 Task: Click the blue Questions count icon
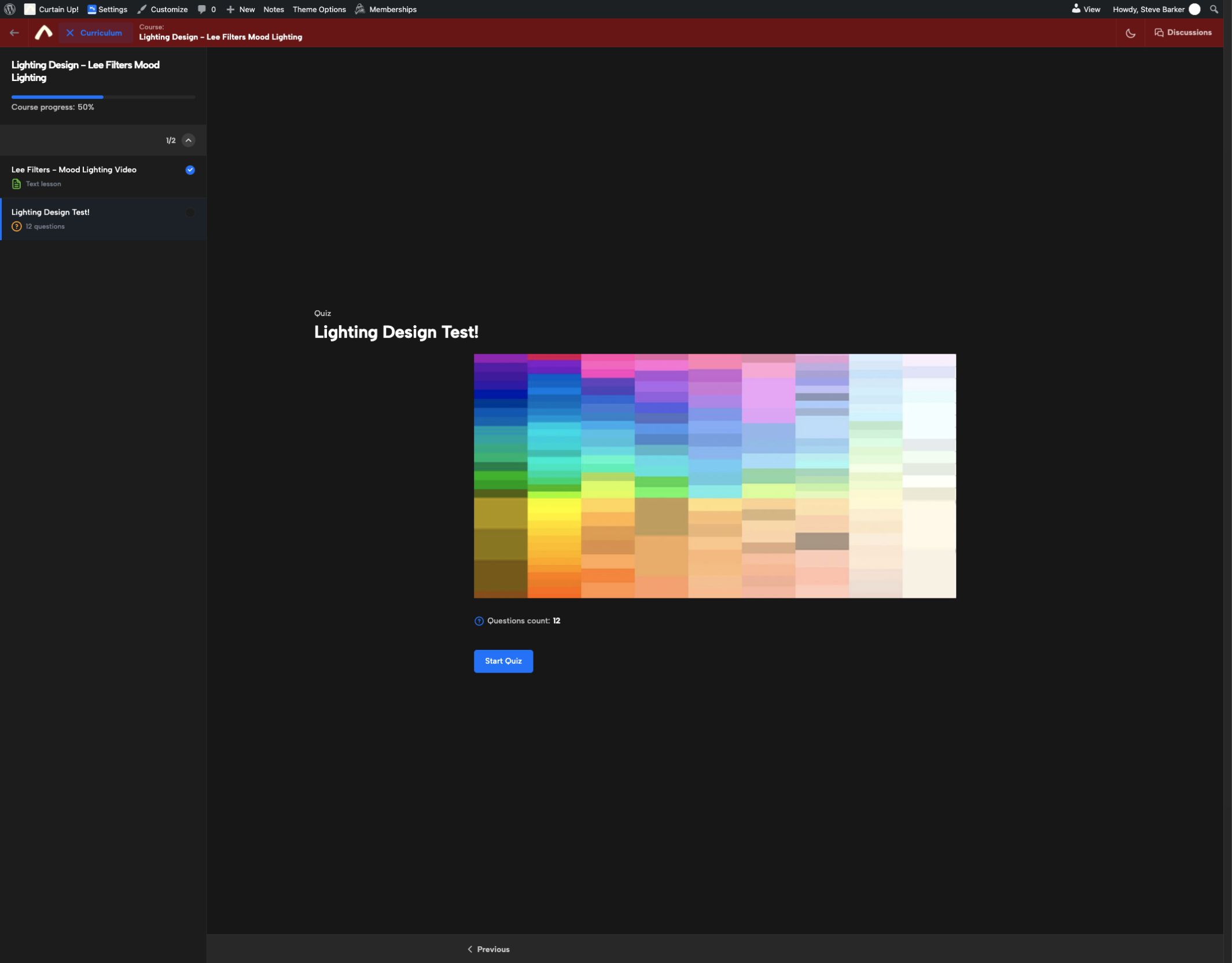coord(479,621)
